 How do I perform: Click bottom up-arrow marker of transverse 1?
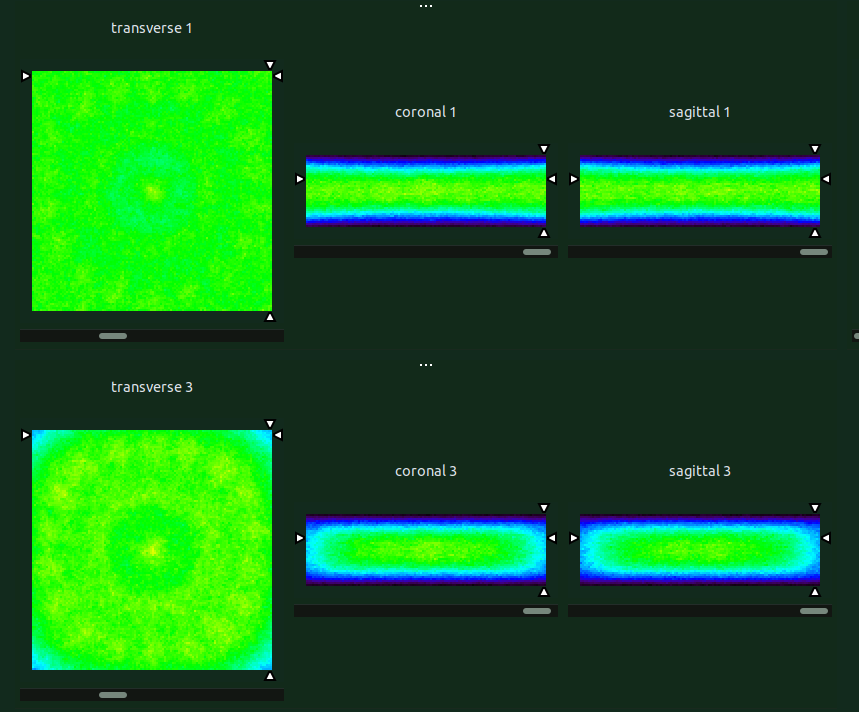270,317
